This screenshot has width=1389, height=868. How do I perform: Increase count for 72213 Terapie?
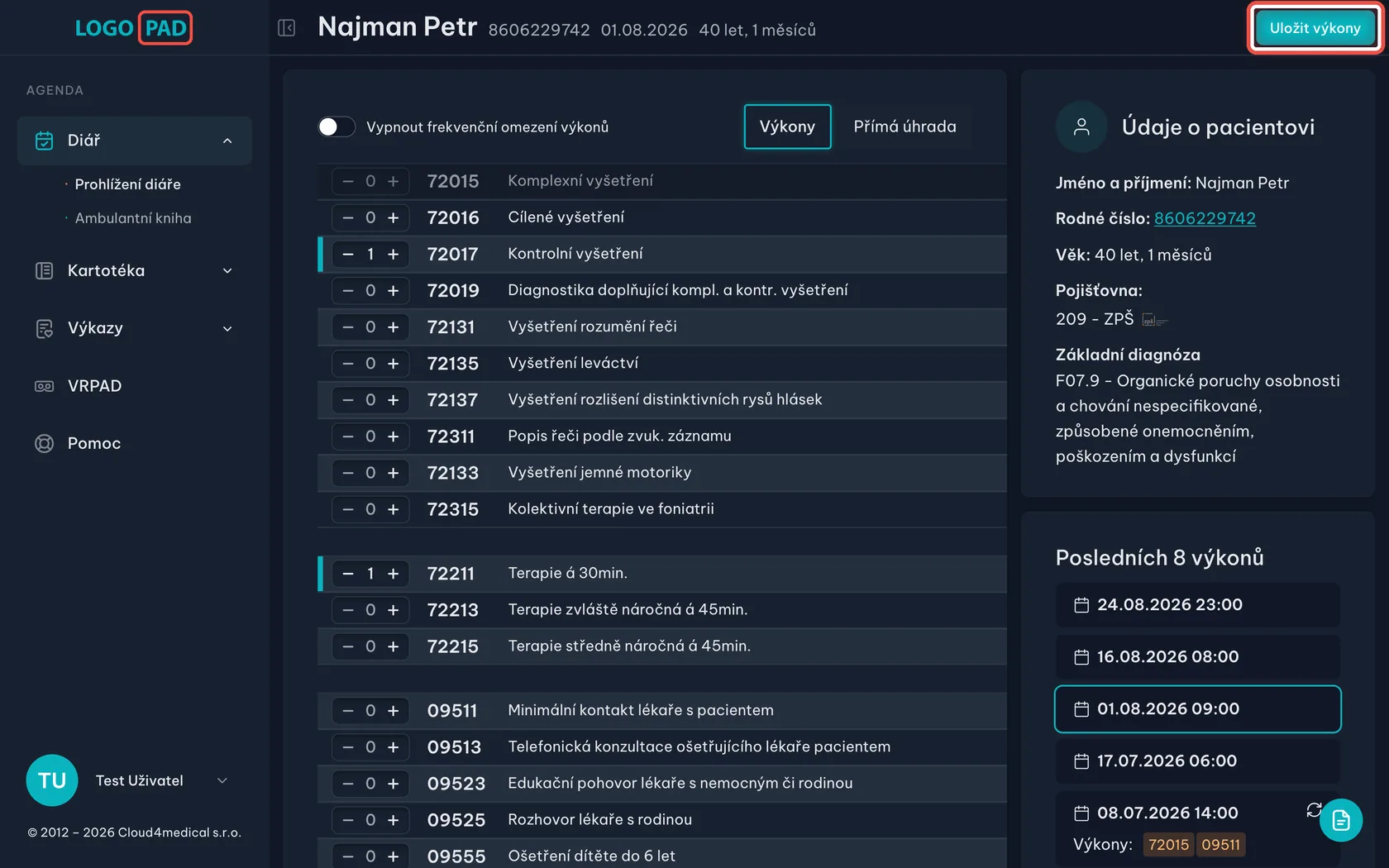394,609
